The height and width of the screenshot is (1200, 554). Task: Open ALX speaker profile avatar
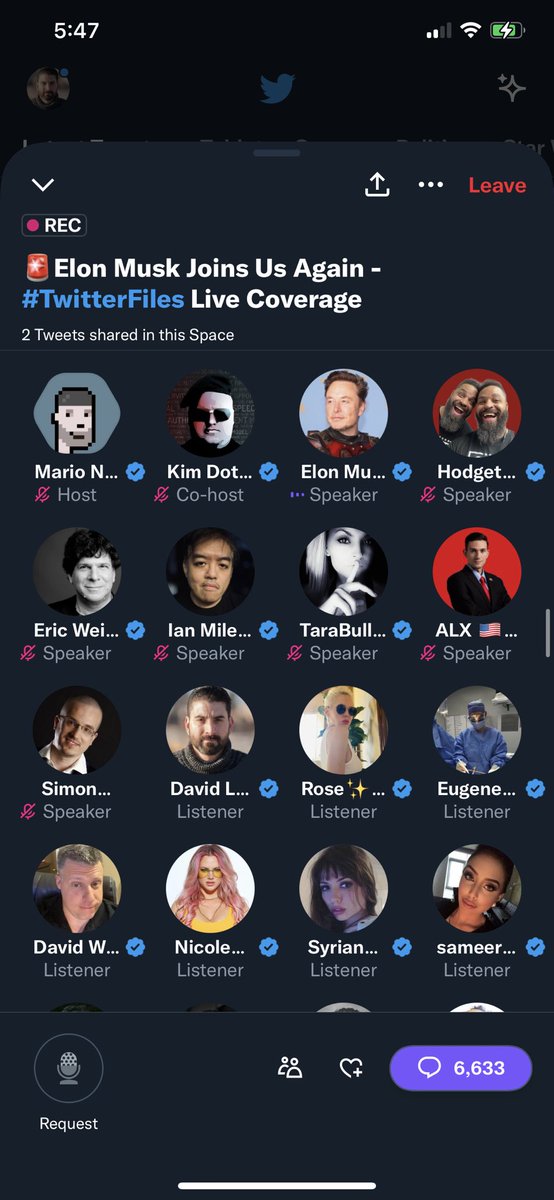click(477, 572)
